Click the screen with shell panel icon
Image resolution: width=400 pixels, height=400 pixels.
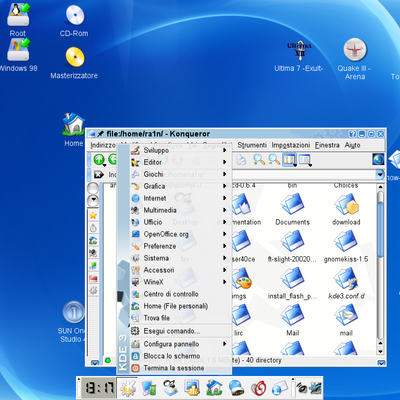pyautogui.click(x=192, y=388)
